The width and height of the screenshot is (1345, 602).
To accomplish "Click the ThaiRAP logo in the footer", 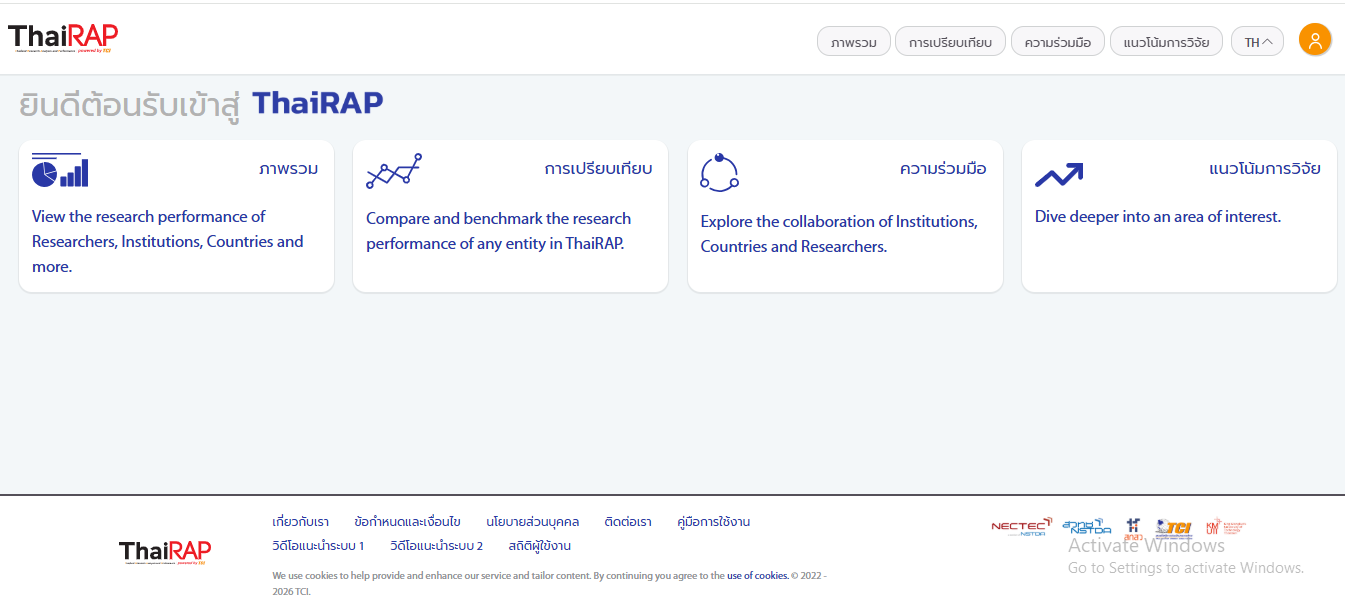I will tap(165, 553).
